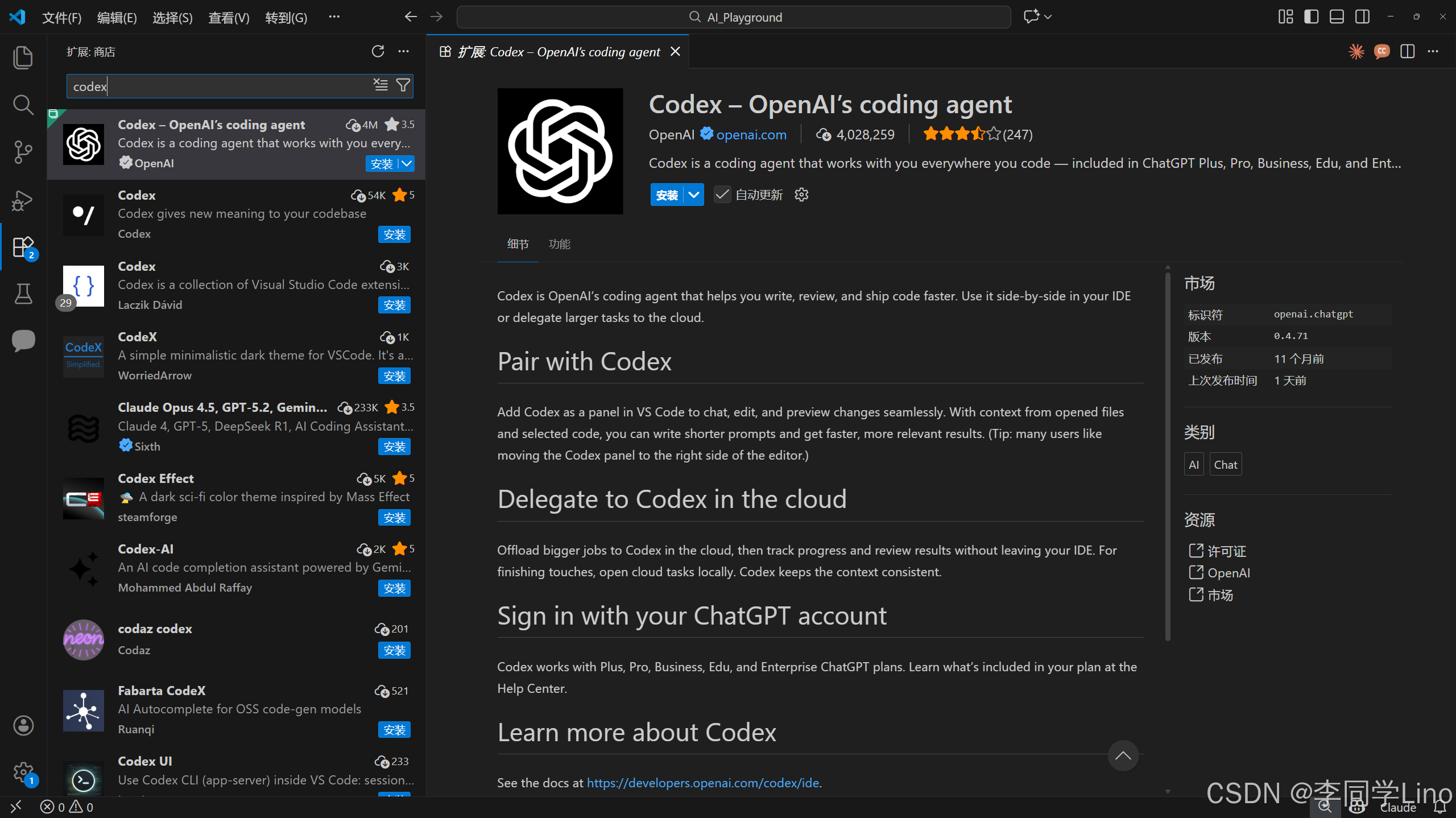The image size is (1456, 818).
Task: Install the Codex Effect theme extension
Action: coord(394,518)
